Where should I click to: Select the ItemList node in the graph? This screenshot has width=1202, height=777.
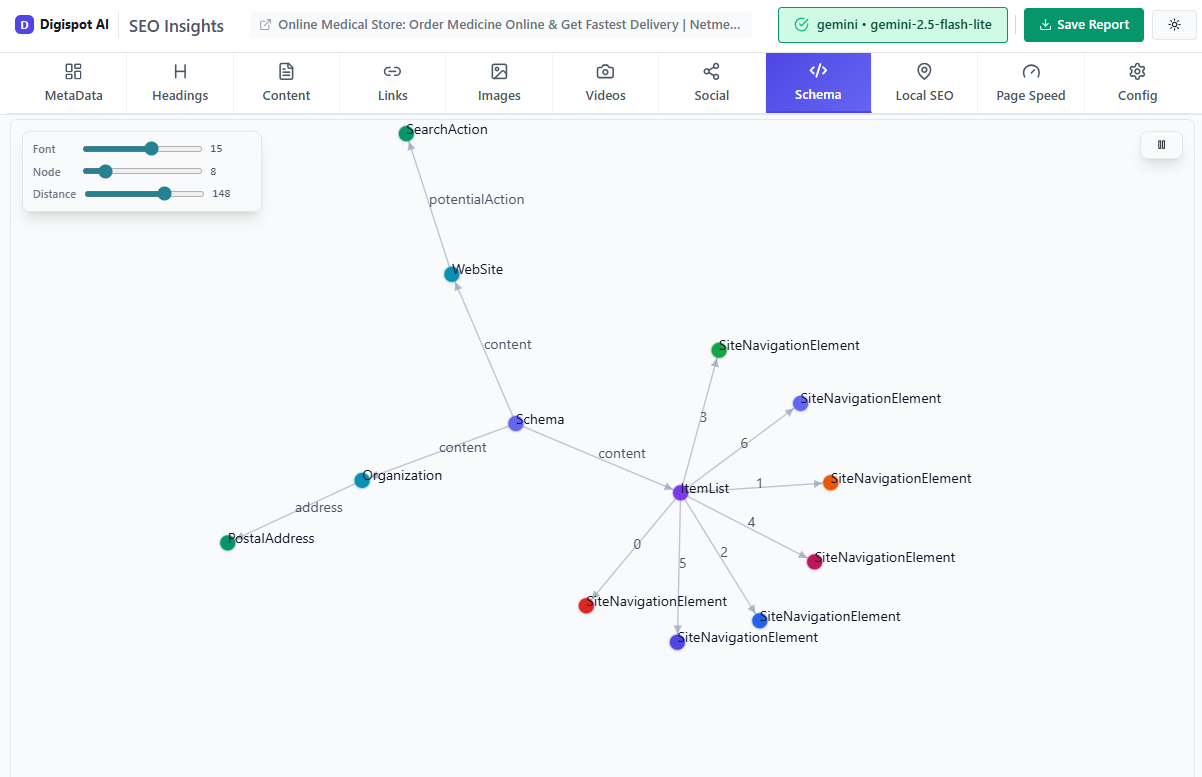click(x=681, y=491)
